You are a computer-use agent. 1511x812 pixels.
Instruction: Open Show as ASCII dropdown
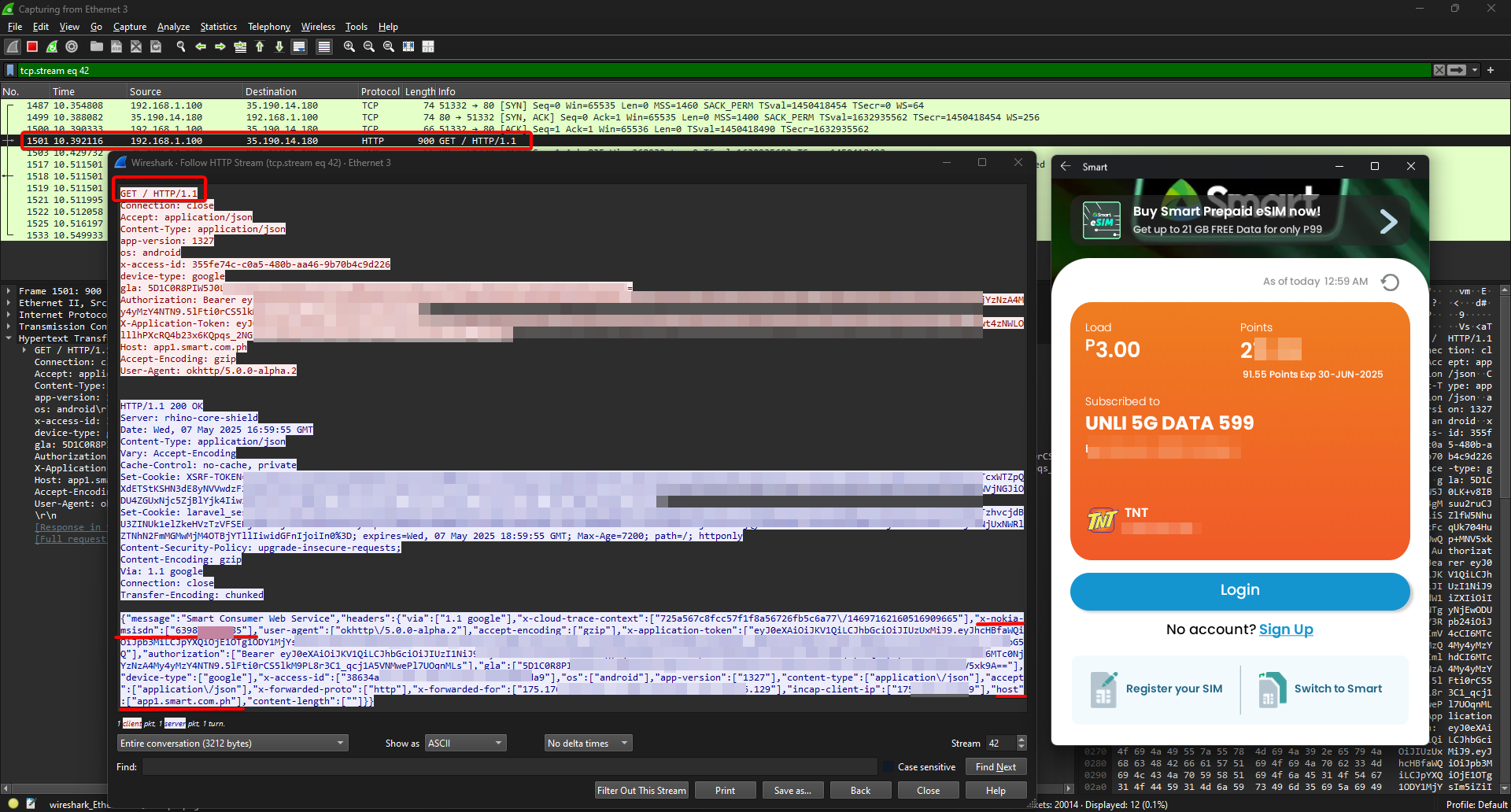[x=465, y=743]
